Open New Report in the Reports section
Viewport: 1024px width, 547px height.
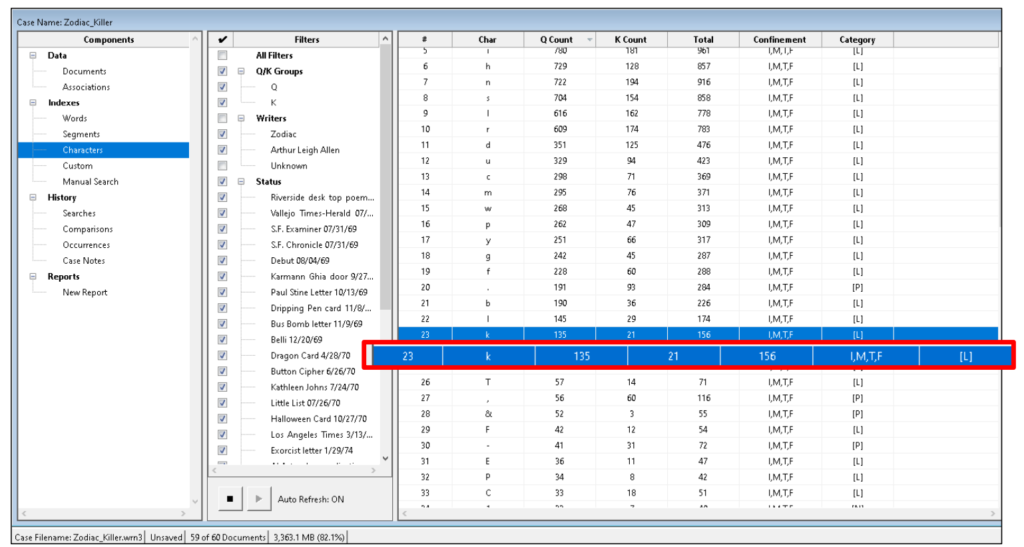[85, 292]
